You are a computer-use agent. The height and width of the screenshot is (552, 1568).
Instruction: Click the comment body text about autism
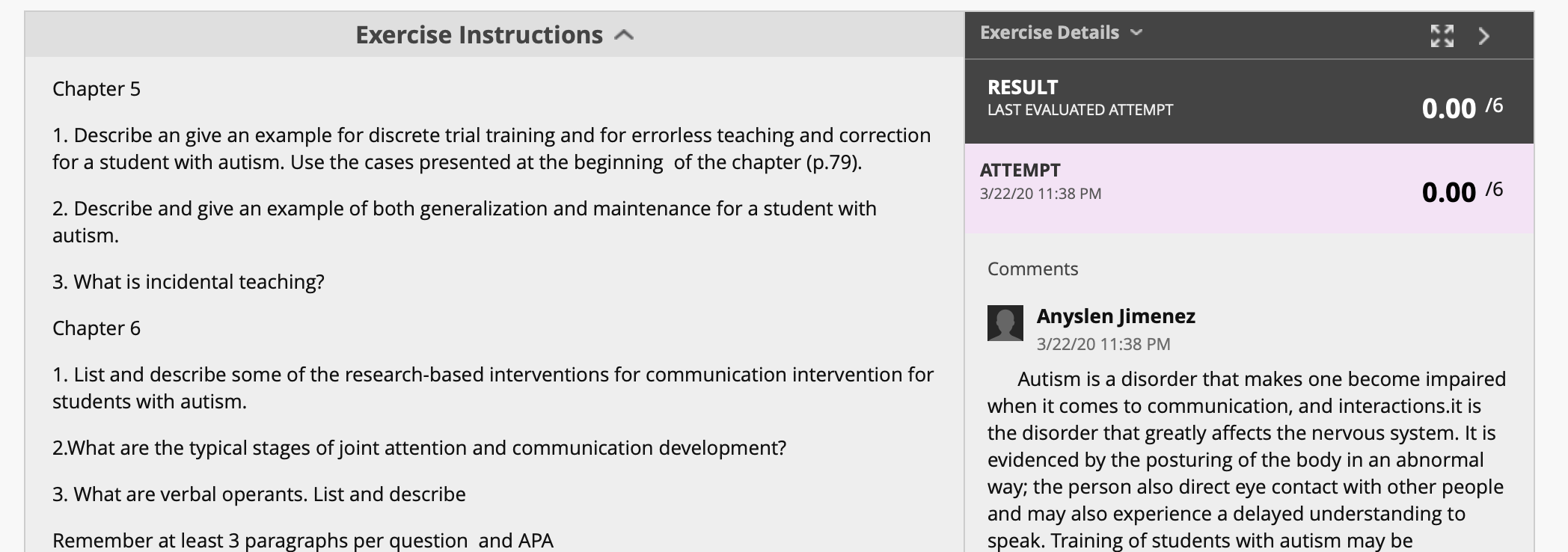coord(1246,459)
